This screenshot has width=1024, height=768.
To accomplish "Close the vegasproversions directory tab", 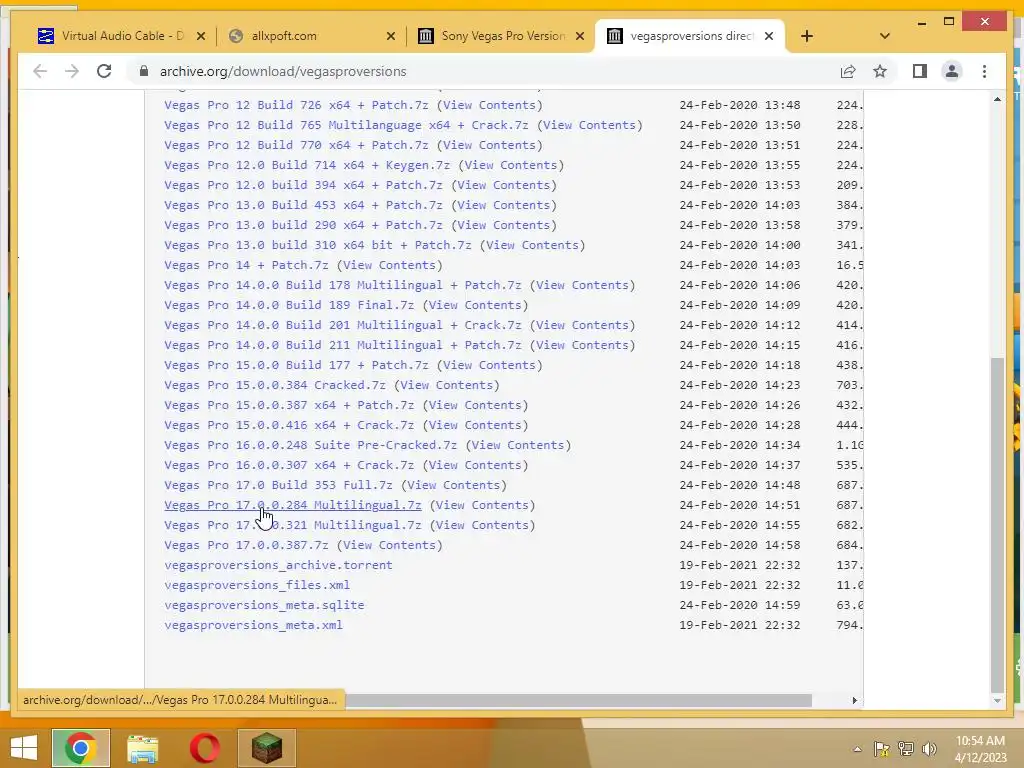I will tap(769, 36).
